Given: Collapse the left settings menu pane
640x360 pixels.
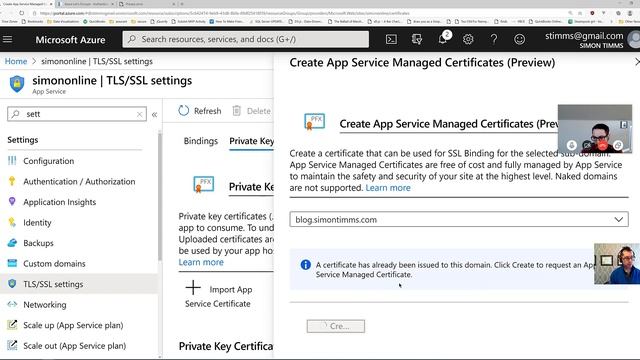Looking at the screenshot, I should (154, 115).
